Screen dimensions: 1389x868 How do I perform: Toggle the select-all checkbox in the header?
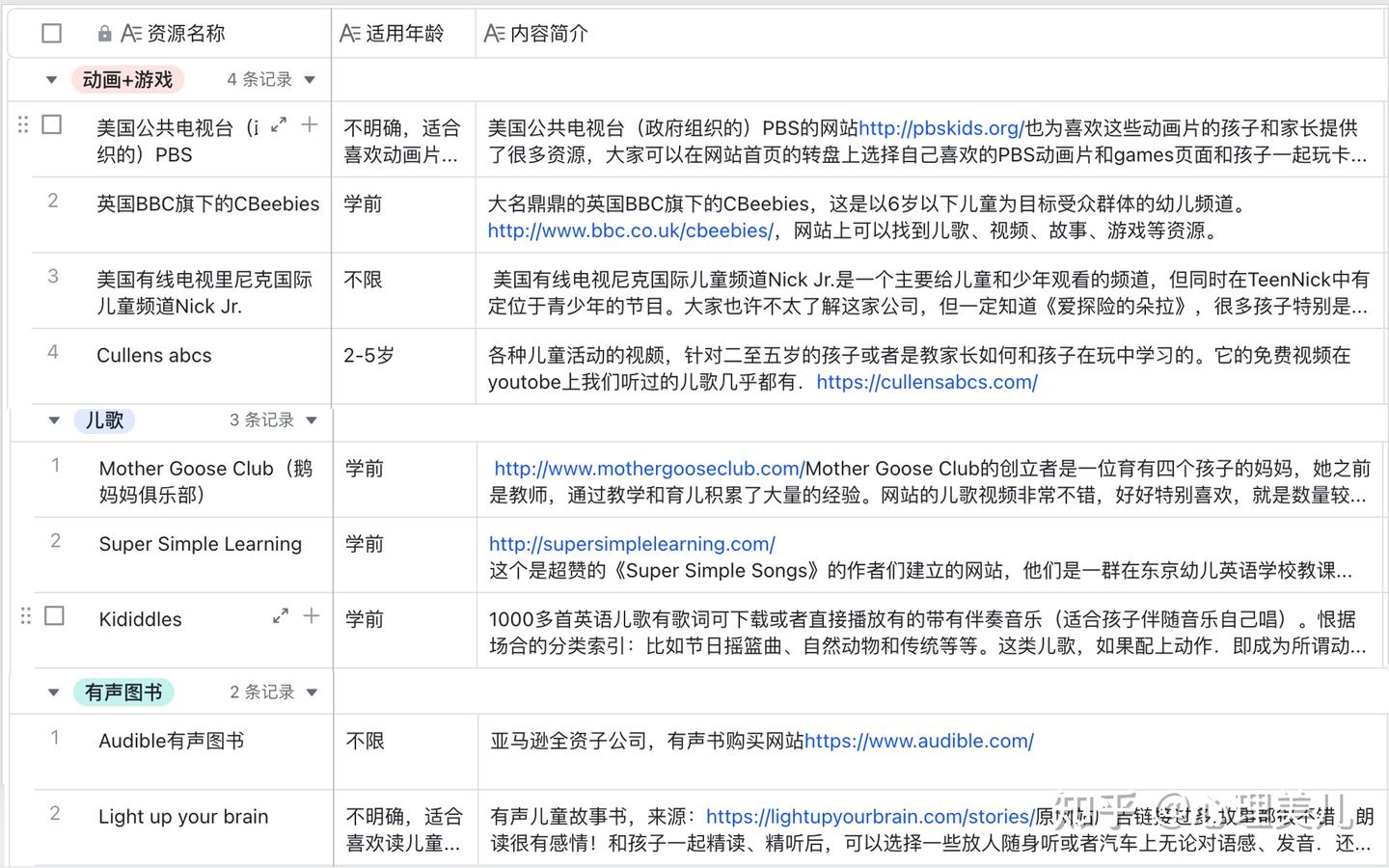pyautogui.click(x=52, y=34)
